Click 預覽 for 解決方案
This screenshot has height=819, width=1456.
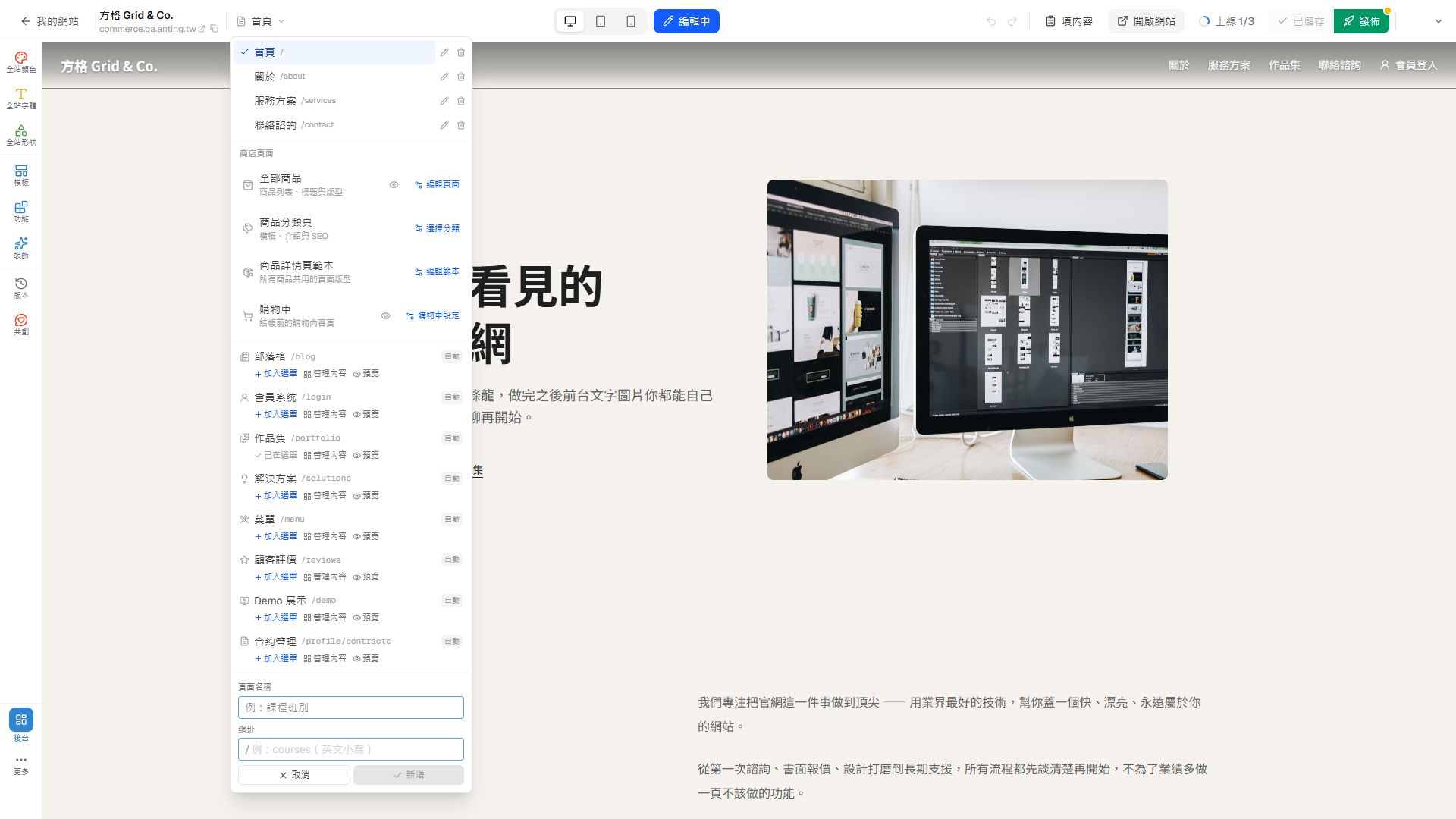[366, 496]
